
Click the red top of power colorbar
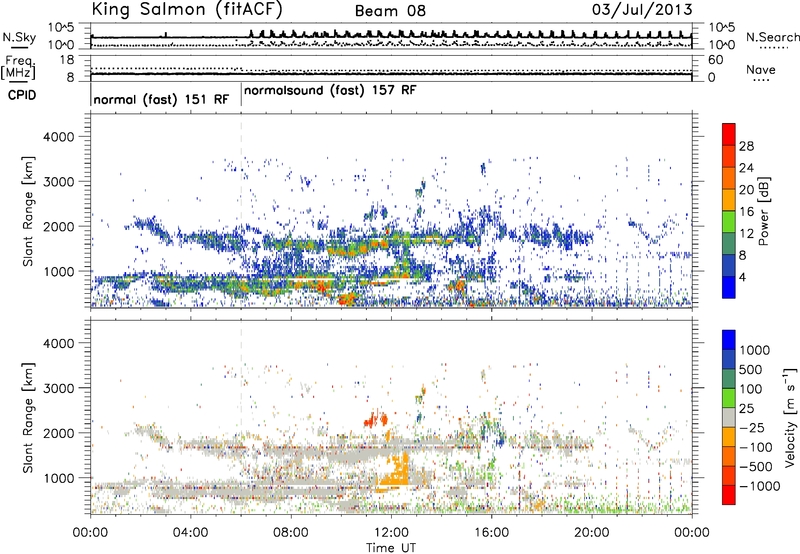[729, 134]
